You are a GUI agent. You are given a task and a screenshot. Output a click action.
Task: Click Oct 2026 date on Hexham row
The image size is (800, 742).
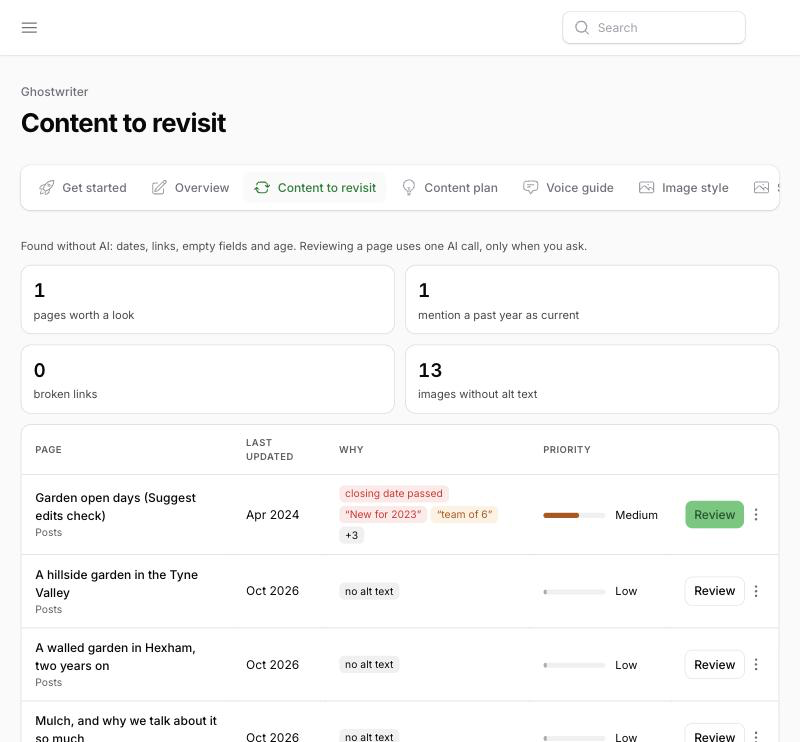click(x=272, y=665)
